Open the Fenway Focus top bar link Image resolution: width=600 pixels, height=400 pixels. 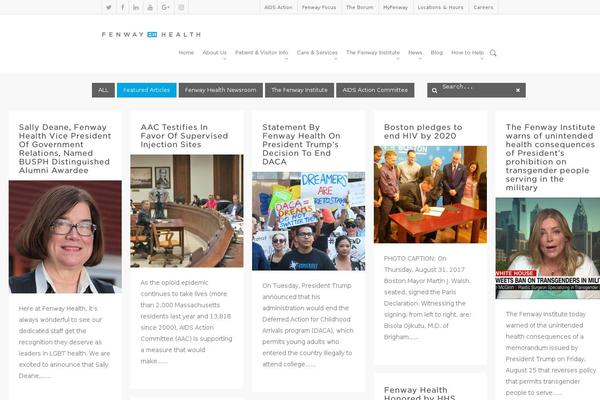[319, 7]
